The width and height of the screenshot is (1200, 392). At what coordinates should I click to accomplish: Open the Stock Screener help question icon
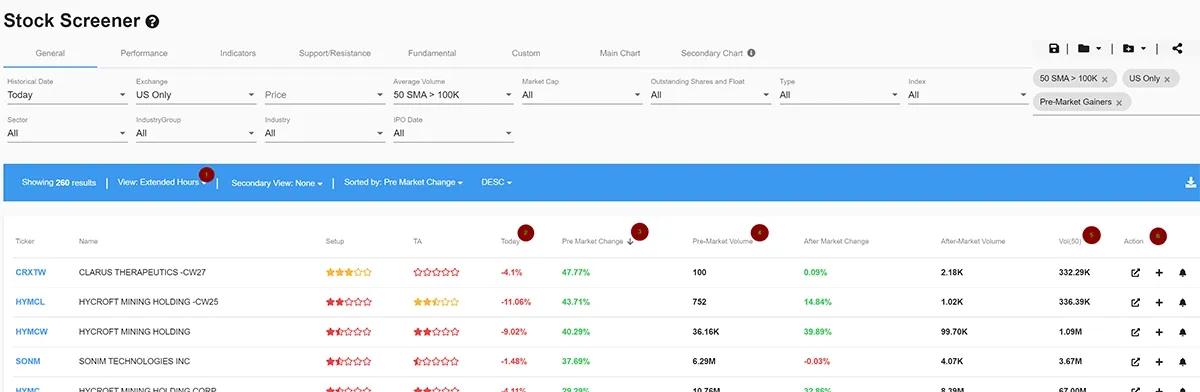152,21
